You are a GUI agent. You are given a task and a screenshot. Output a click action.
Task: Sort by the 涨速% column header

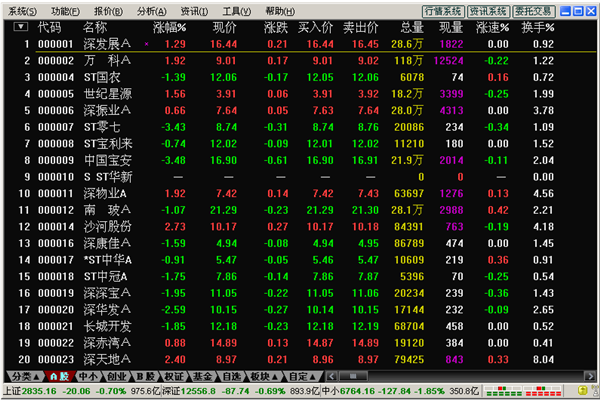[492, 28]
